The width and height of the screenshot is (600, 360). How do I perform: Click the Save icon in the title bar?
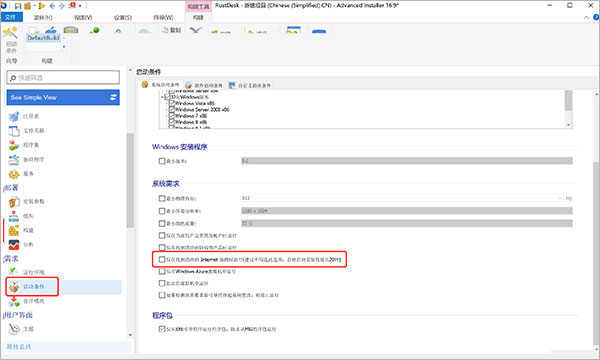pyautogui.click(x=18, y=6)
